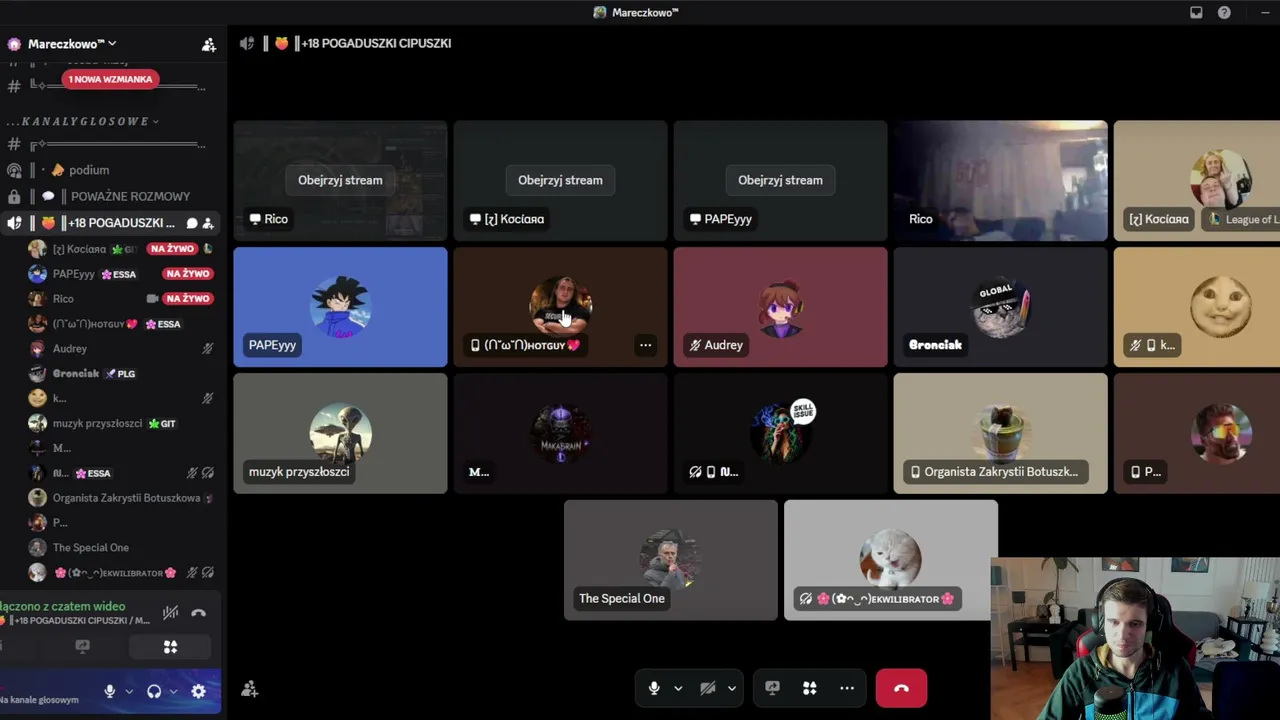
Task: Select the +18 POGADUSZKI voice channel
Action: (x=110, y=223)
